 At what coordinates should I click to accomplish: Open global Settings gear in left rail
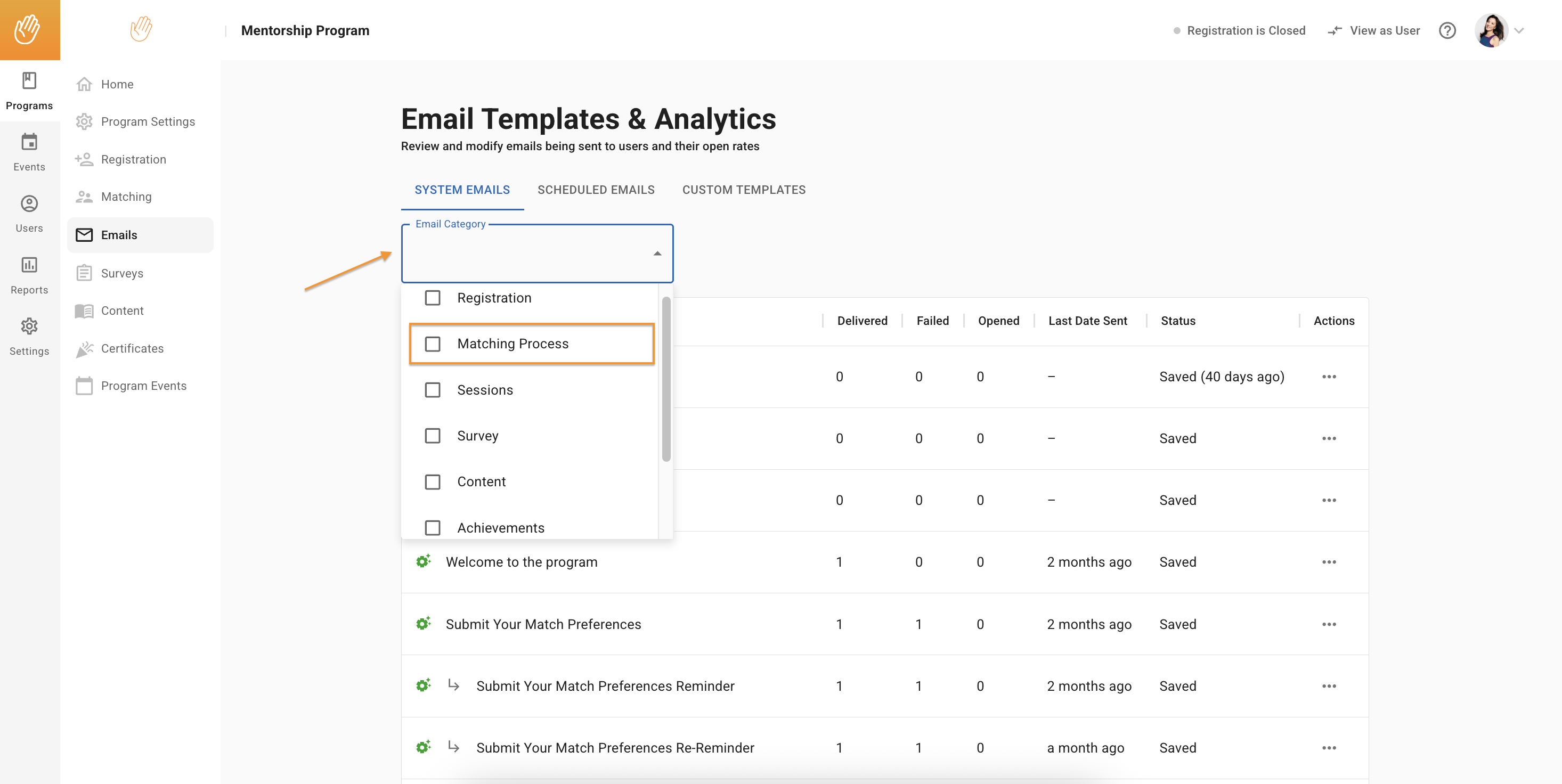(29, 327)
